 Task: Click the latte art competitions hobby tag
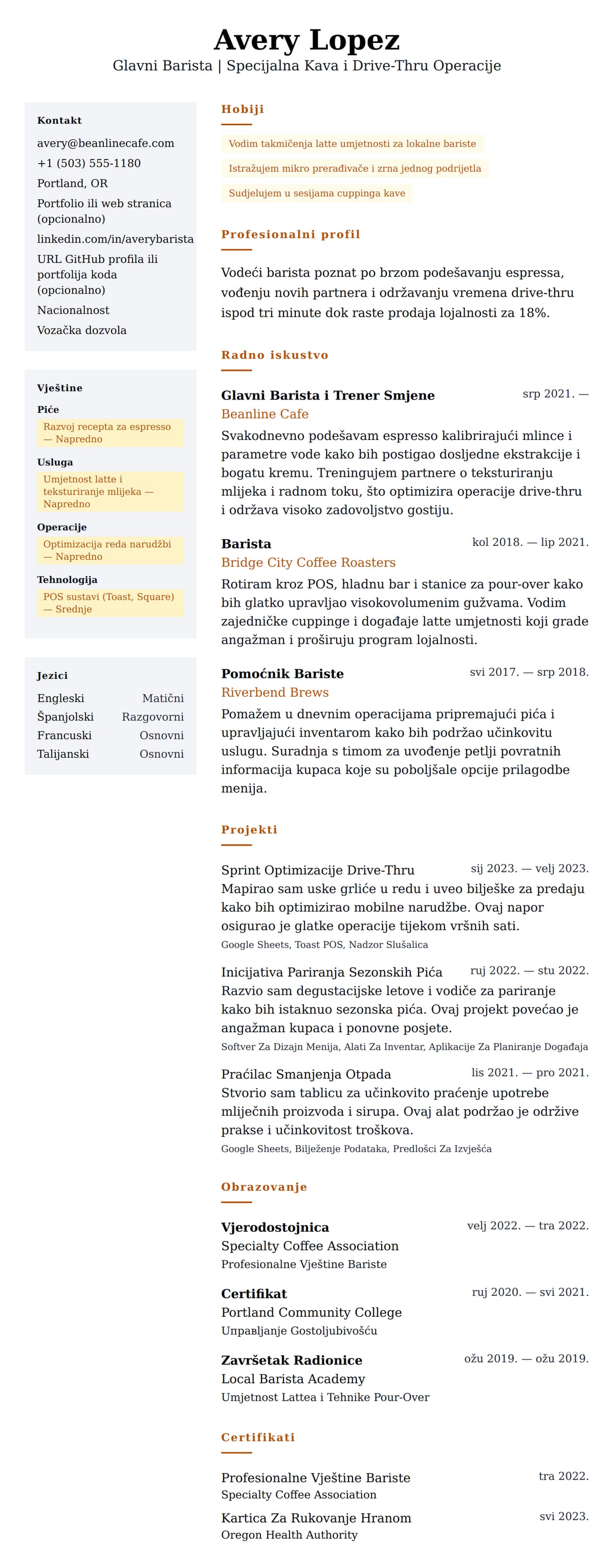(352, 144)
